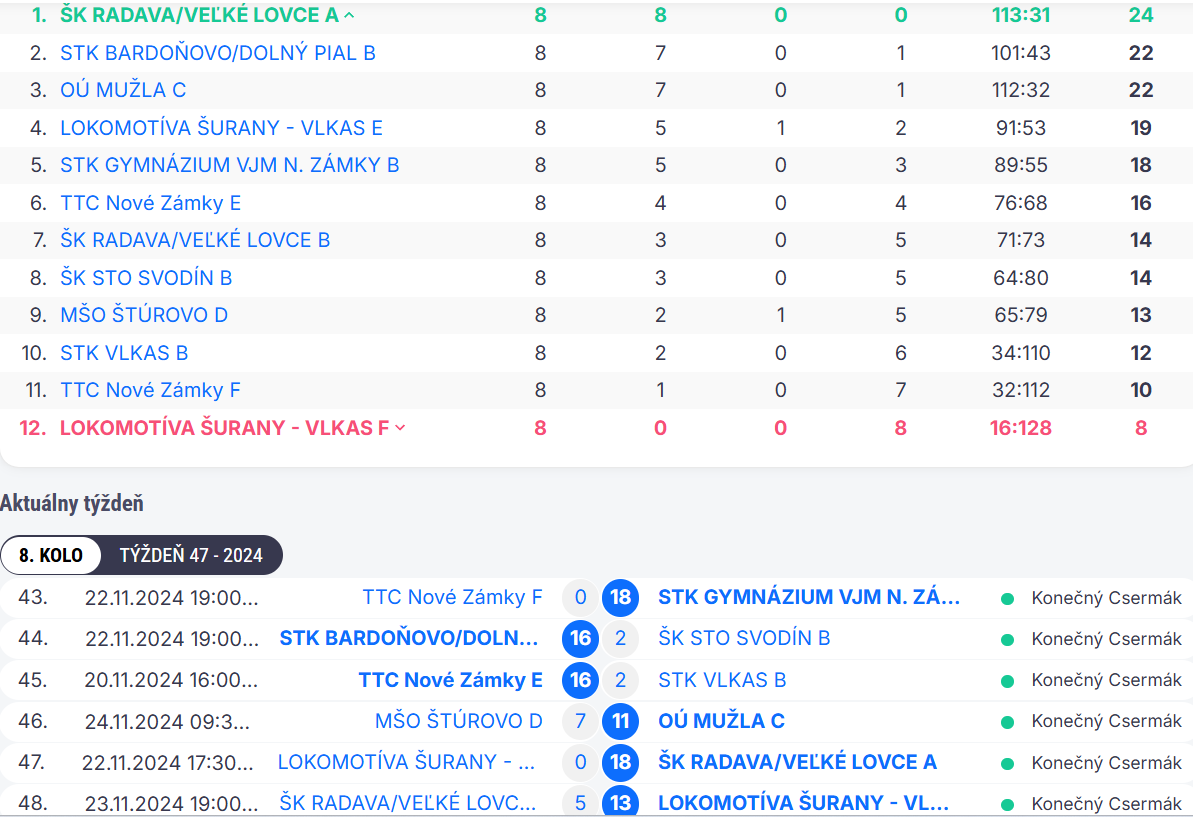
Task: Click date 24.11.2024 09:3... in match 46
Action: click(167, 721)
